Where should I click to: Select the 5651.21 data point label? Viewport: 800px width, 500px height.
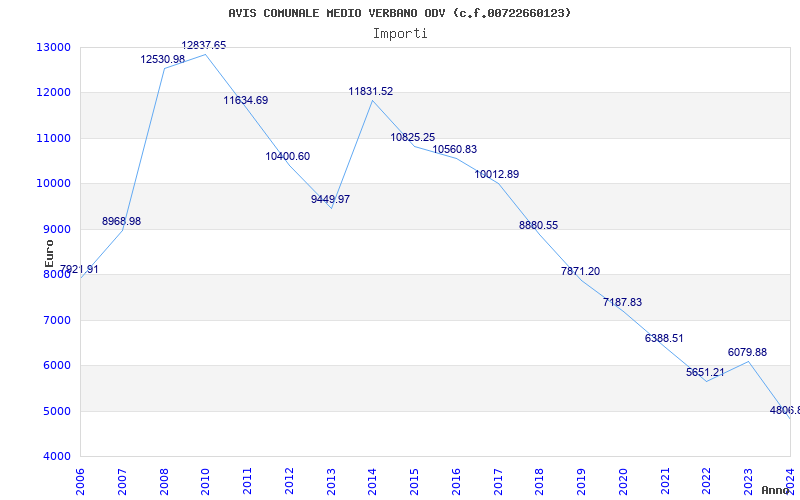point(706,372)
